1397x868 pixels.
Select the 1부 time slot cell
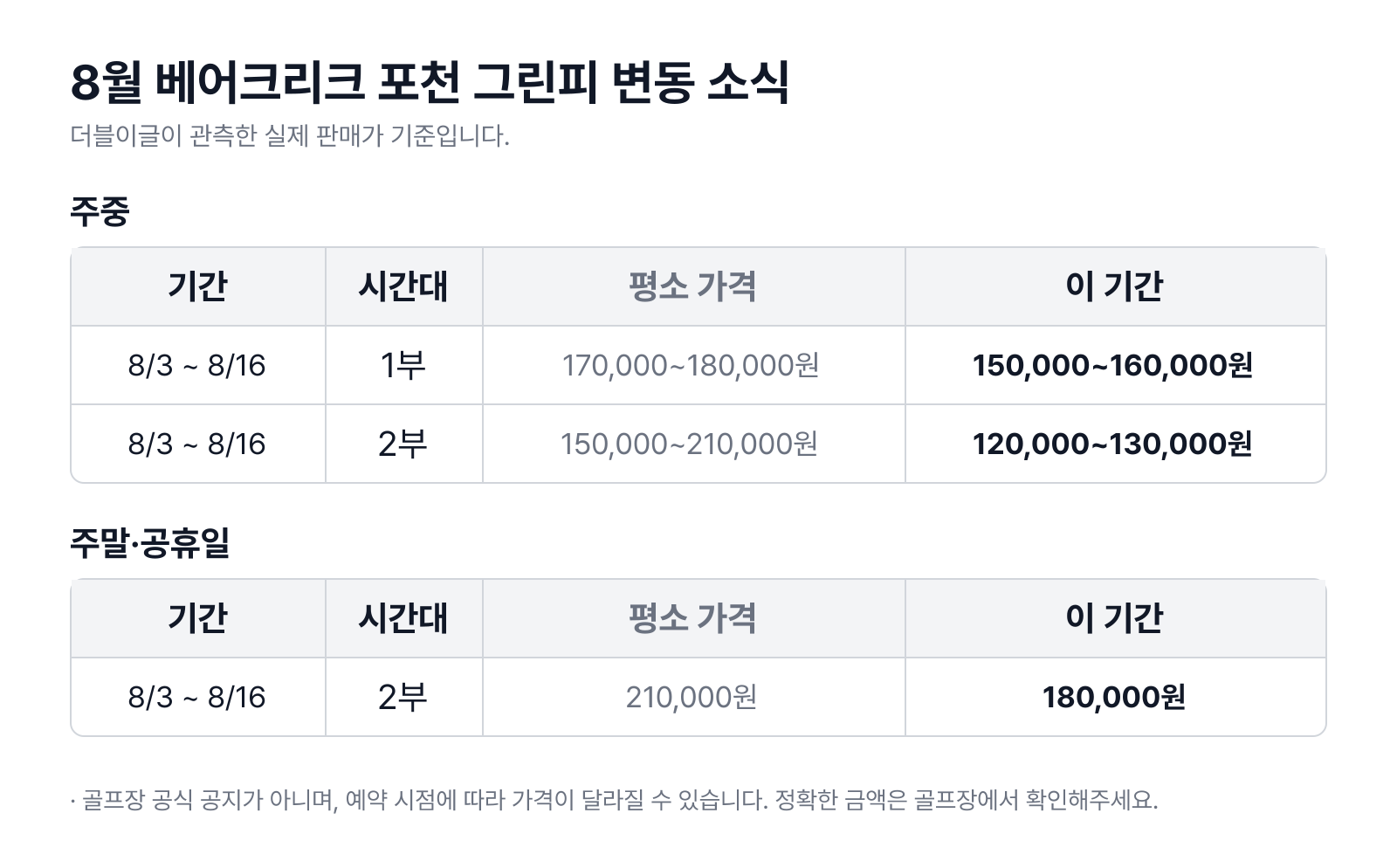click(x=404, y=365)
